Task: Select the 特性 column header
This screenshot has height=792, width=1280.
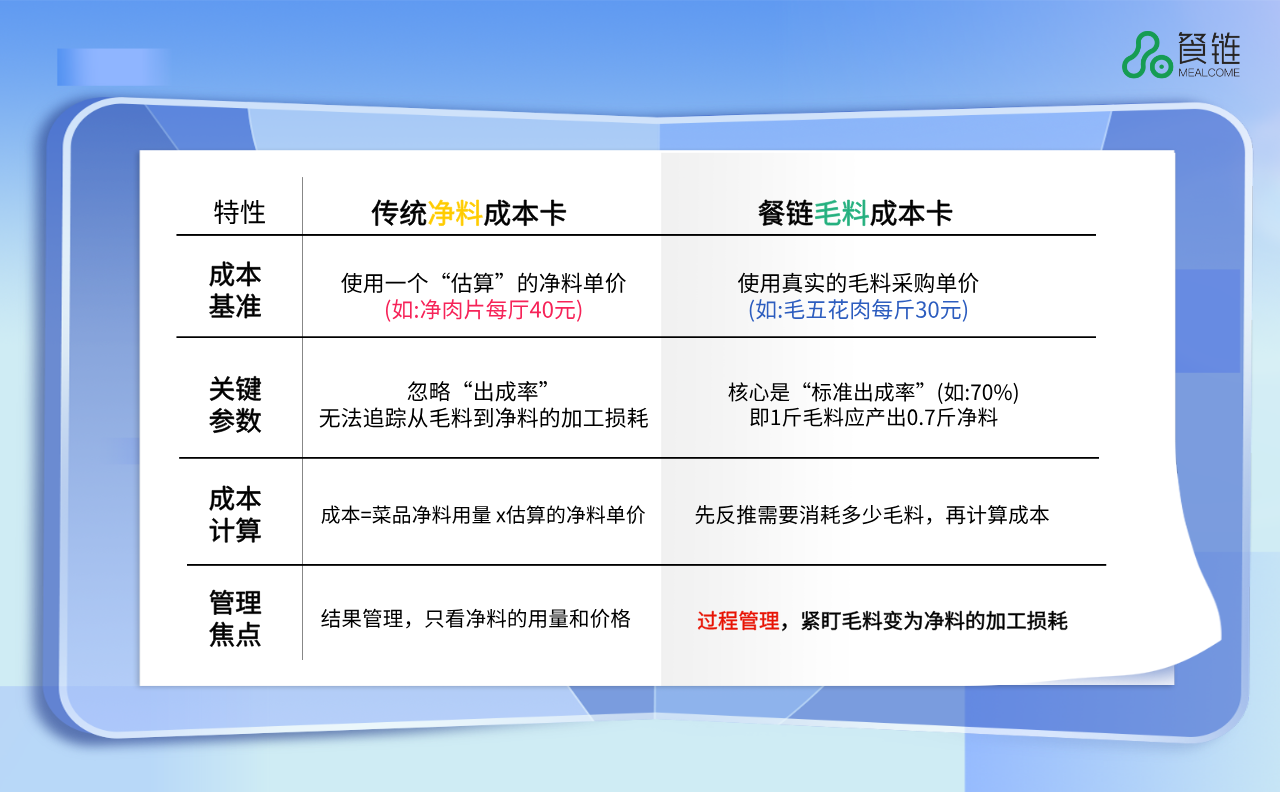Action: pos(240,212)
